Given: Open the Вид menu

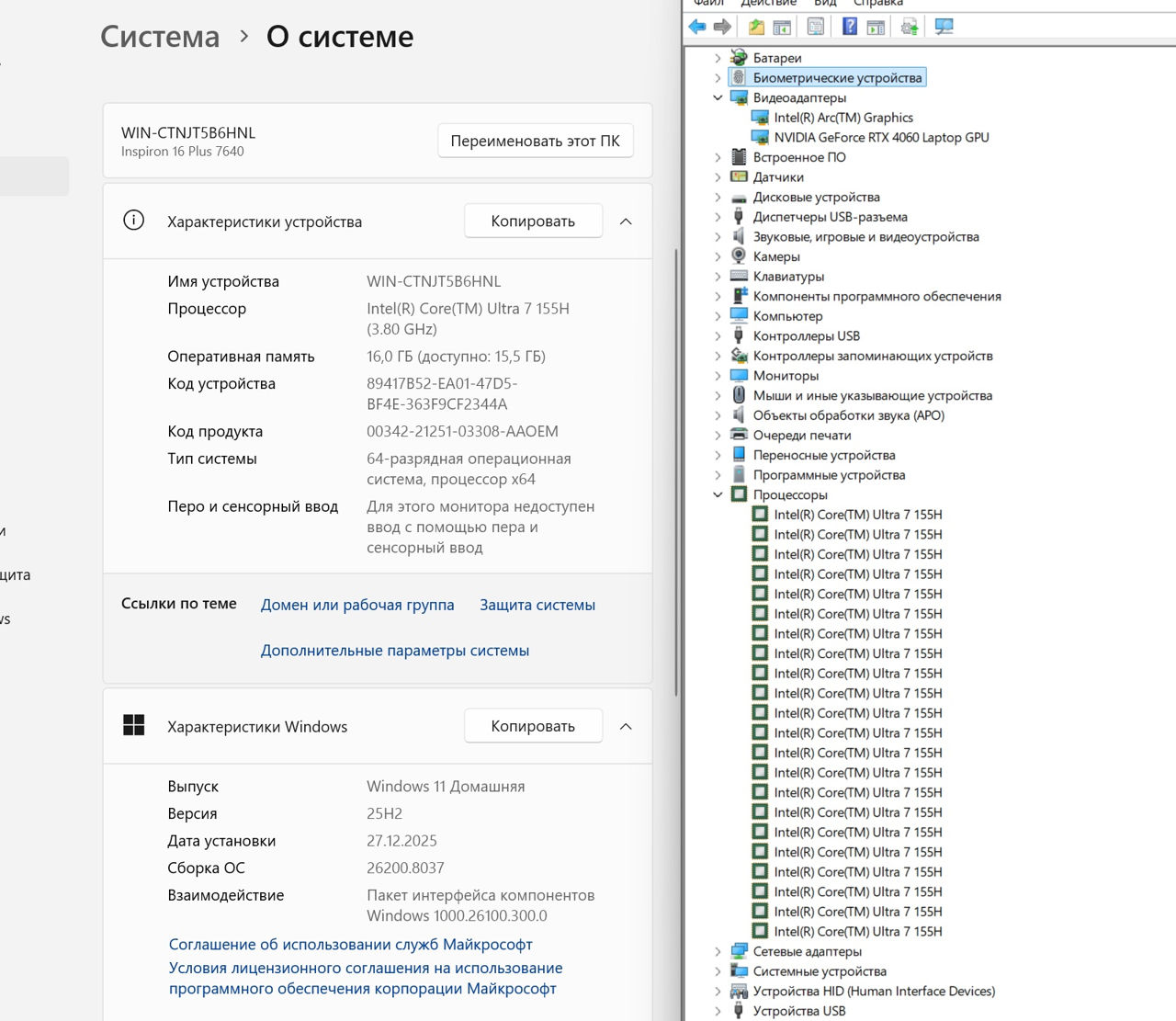Looking at the screenshot, I should coord(825,3).
